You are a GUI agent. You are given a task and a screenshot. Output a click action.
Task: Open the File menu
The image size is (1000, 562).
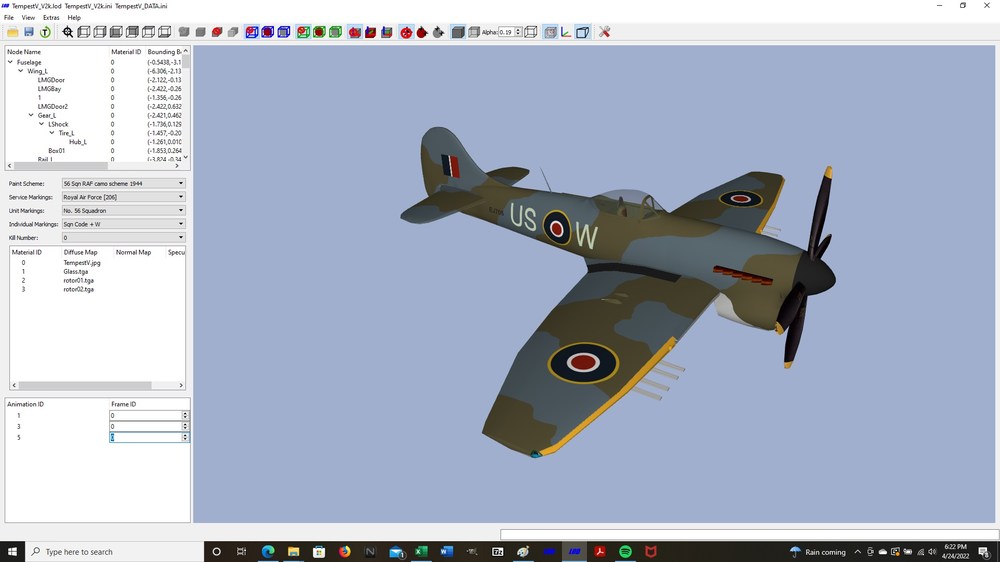point(9,18)
